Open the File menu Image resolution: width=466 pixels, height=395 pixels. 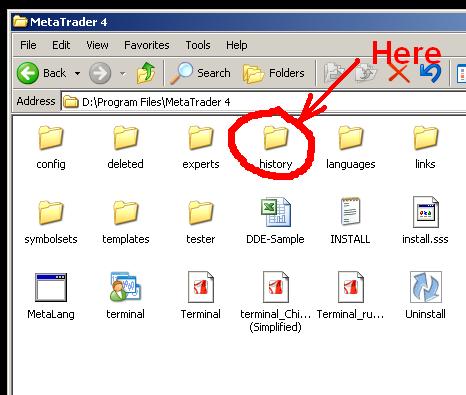28,45
